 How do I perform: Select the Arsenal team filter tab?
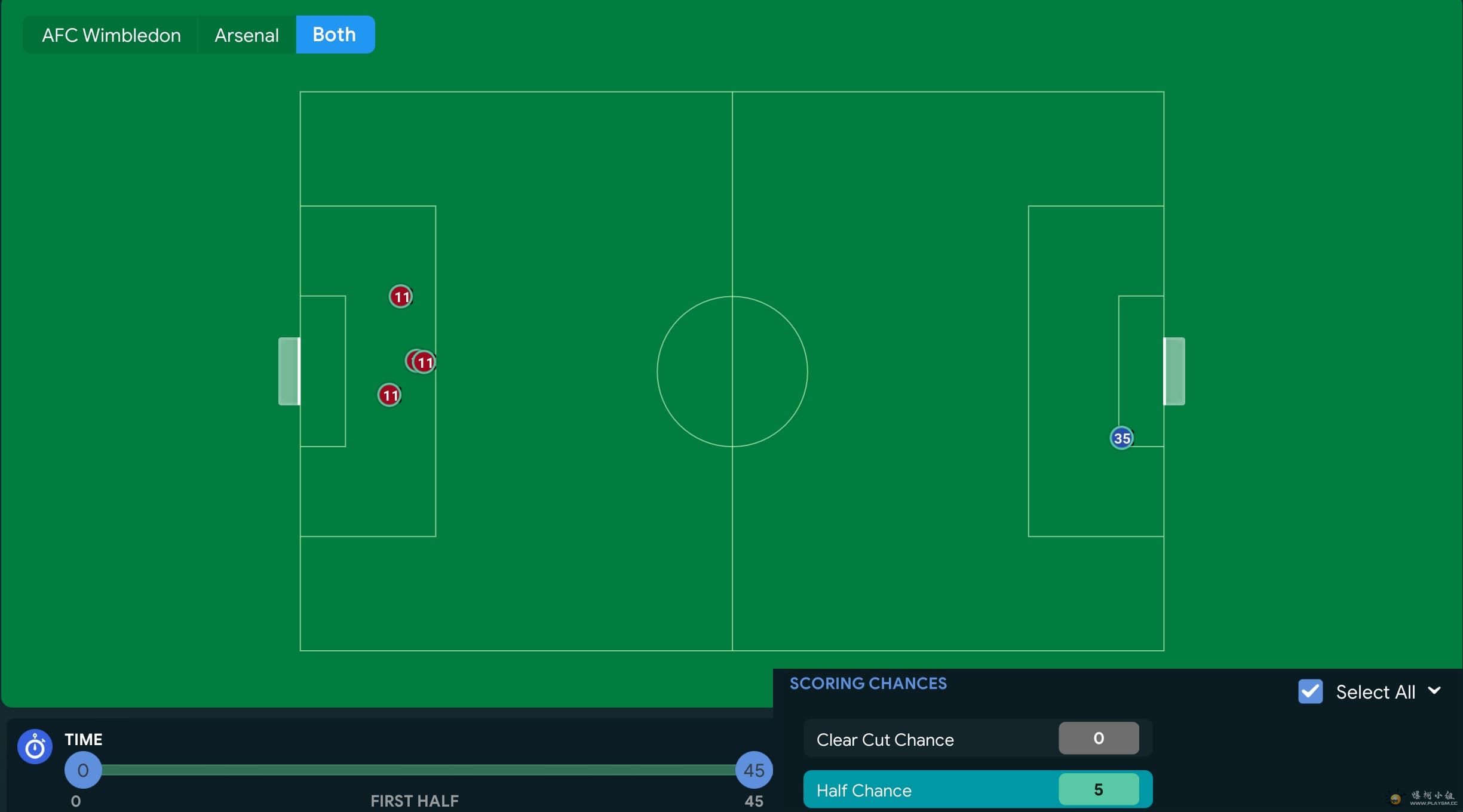[x=247, y=34]
